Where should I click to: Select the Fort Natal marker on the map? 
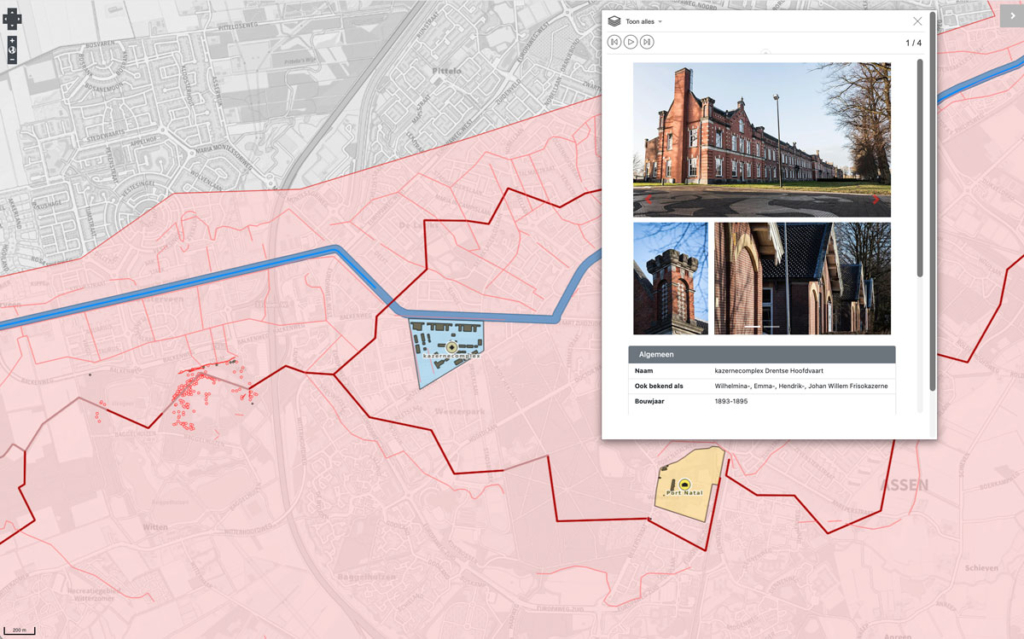(685, 483)
